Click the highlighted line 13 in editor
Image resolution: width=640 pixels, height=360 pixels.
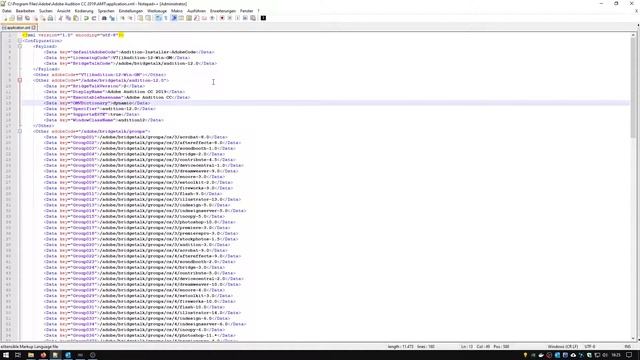326,103
